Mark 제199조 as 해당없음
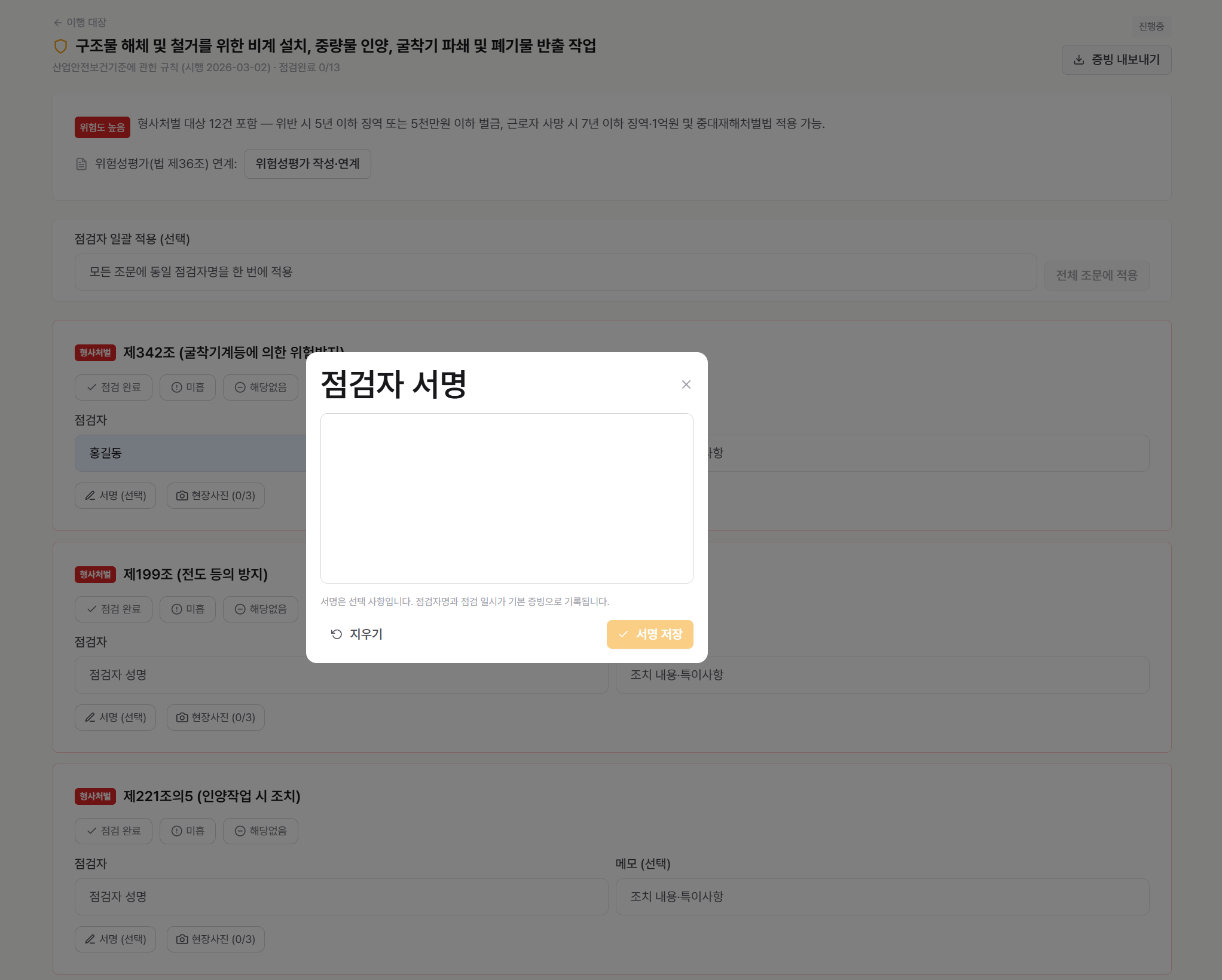 261,609
